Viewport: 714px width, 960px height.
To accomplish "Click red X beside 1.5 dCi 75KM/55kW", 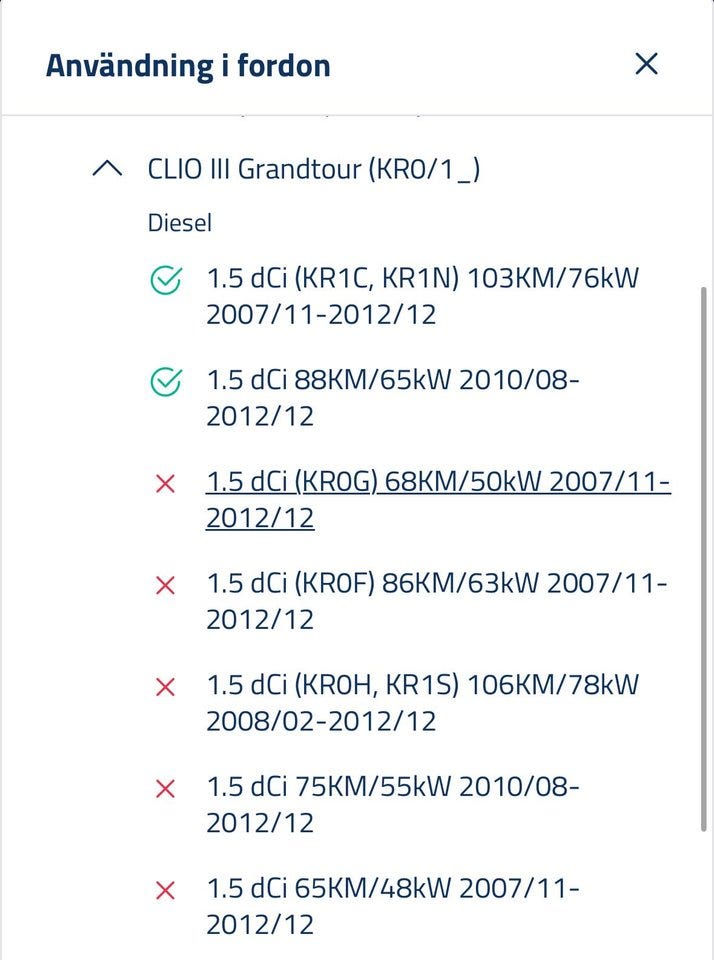I will [x=166, y=789].
